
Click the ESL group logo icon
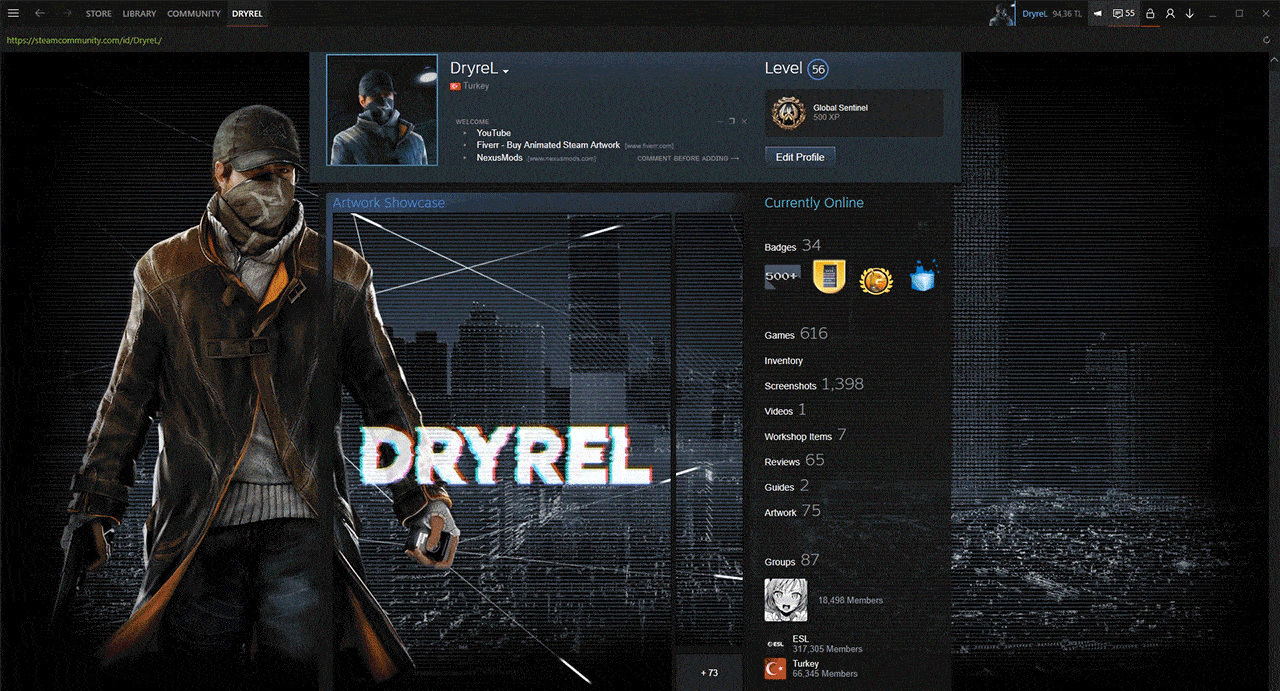[774, 643]
